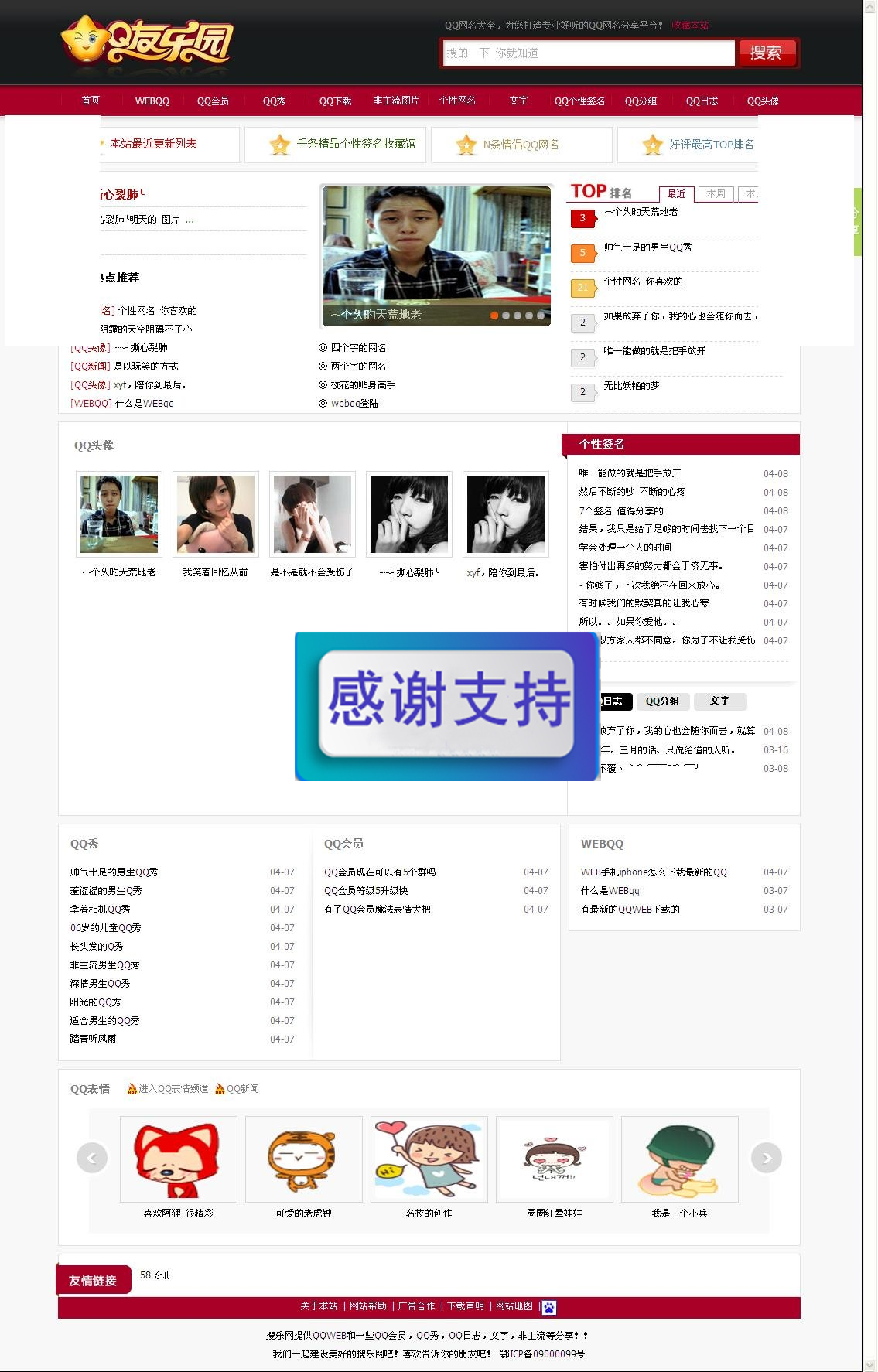Open 帅气十足的男生QQ秀 in QQ秀 list

(114, 872)
